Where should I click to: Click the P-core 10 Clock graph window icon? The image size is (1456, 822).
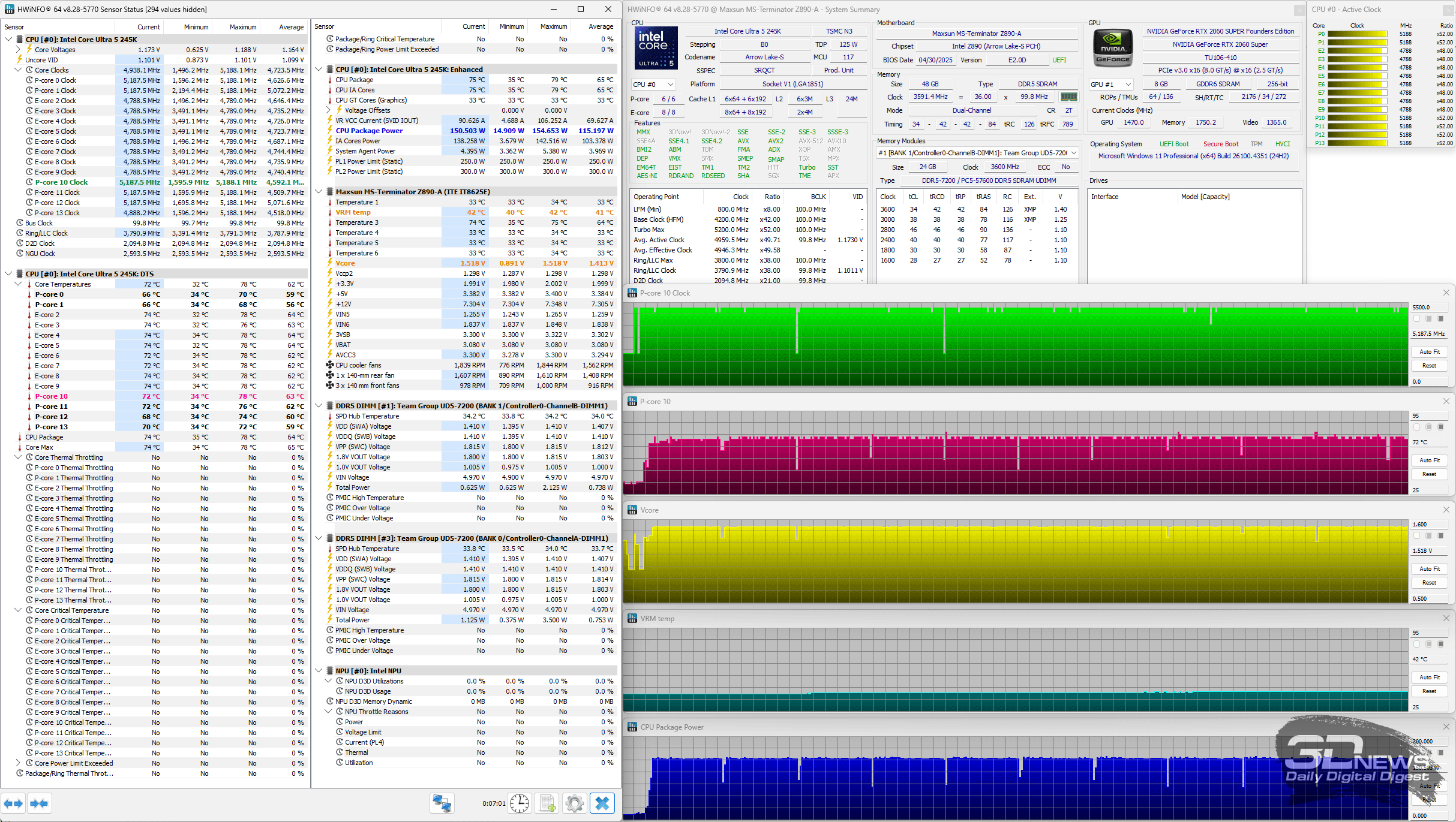[x=632, y=293]
